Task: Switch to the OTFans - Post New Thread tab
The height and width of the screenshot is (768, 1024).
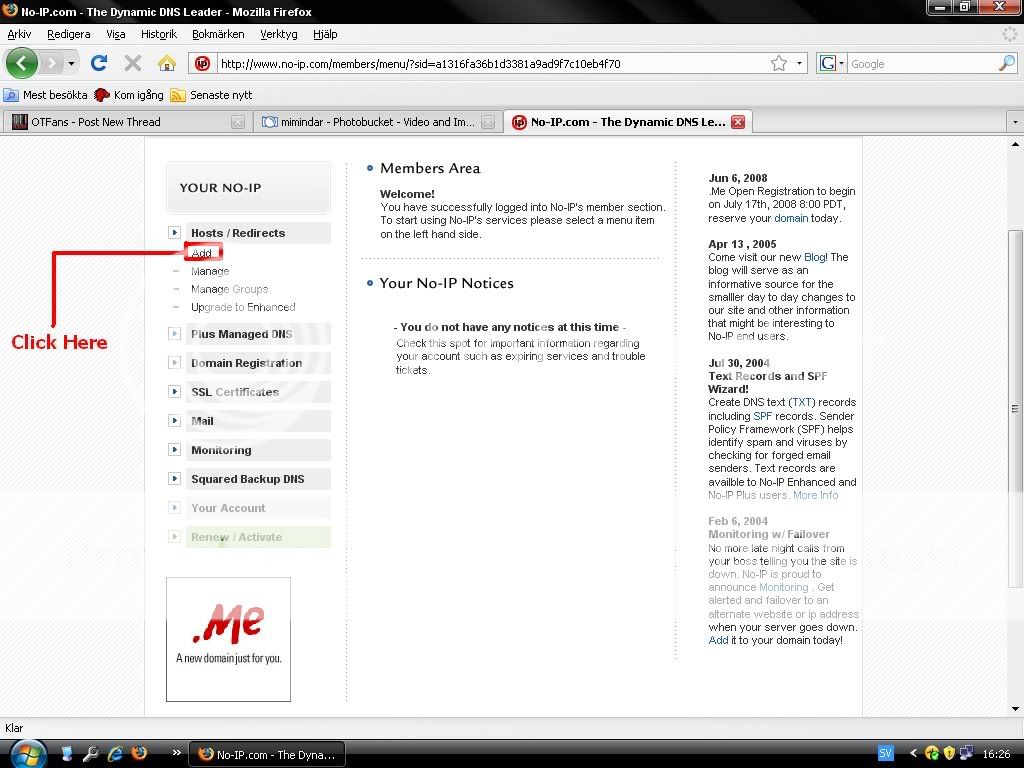Action: [127, 122]
